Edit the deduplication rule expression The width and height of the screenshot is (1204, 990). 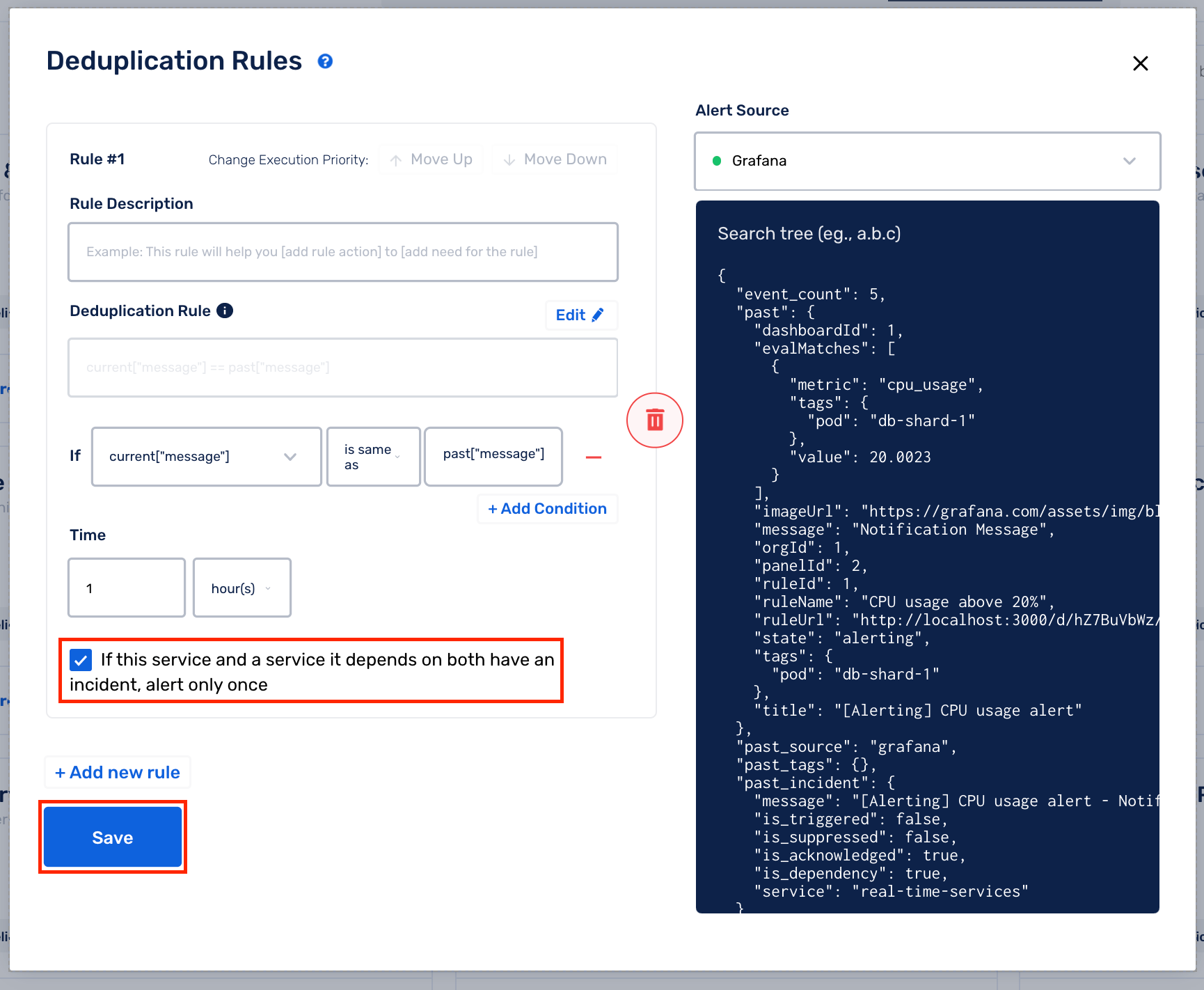581,315
